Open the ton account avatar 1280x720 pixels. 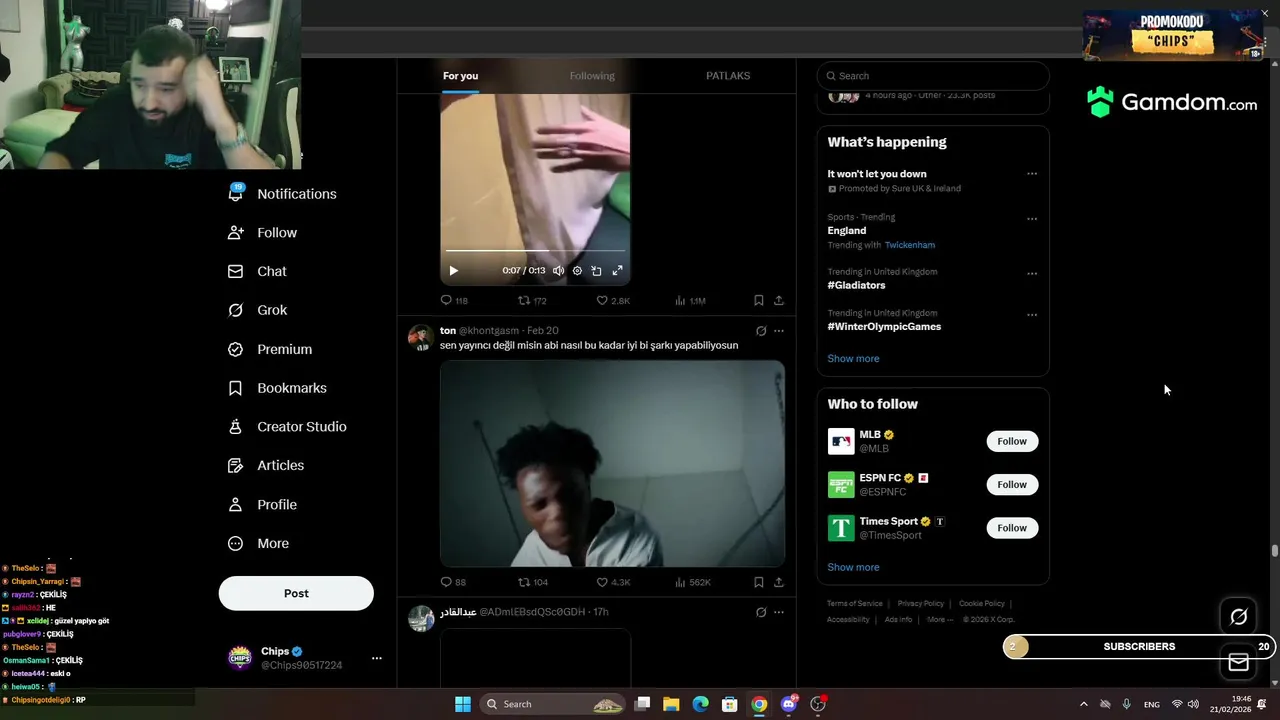pyautogui.click(x=420, y=337)
